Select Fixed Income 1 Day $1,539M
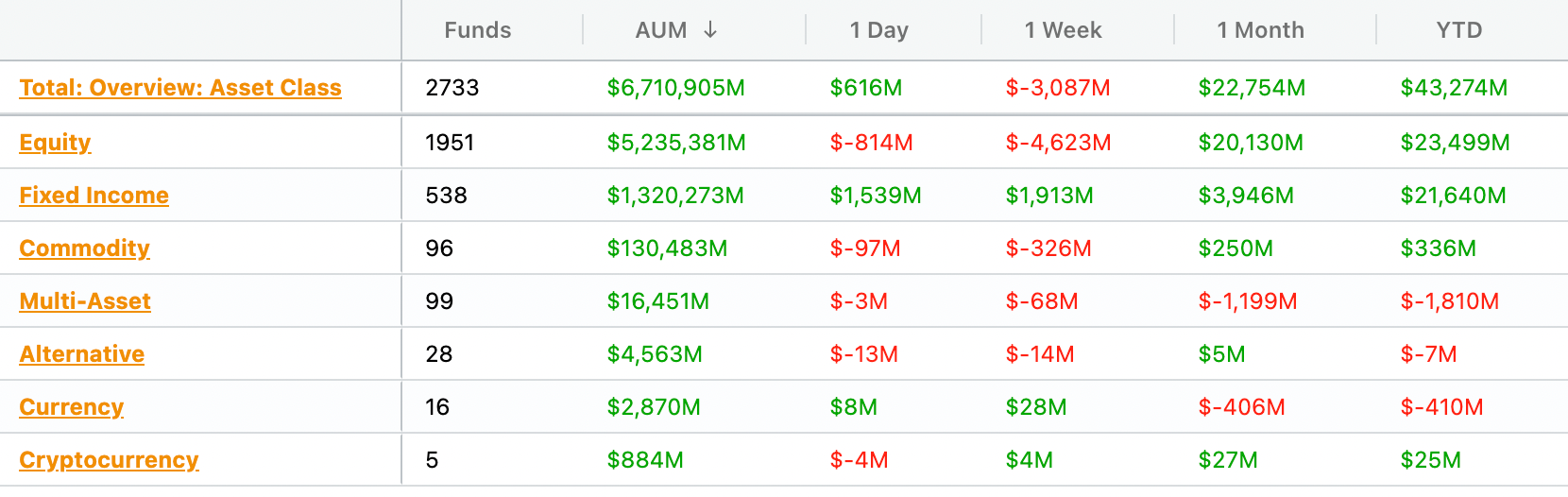 pyautogui.click(x=876, y=196)
